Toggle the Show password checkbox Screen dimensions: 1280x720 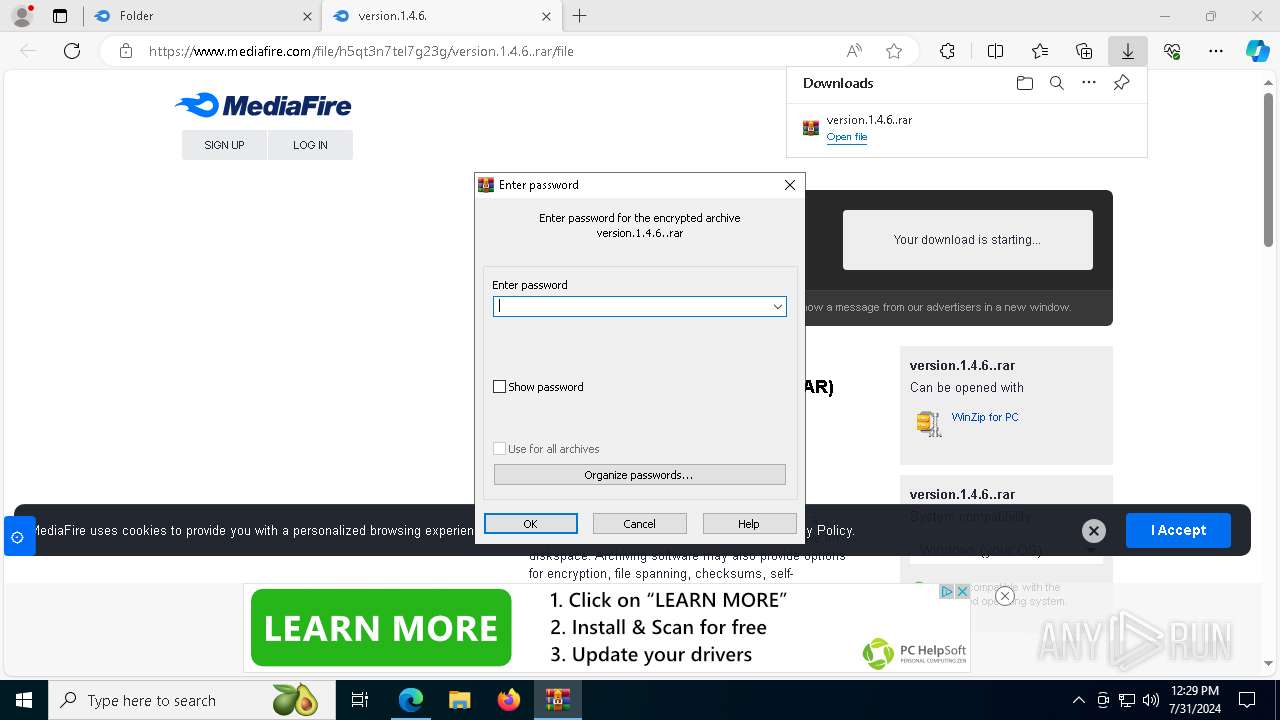(x=500, y=387)
